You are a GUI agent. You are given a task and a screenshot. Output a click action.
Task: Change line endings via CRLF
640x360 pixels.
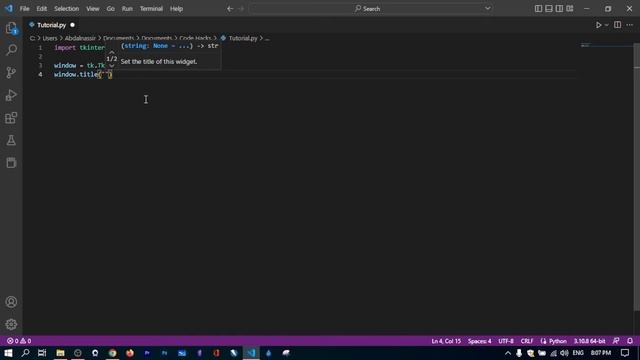coord(527,341)
